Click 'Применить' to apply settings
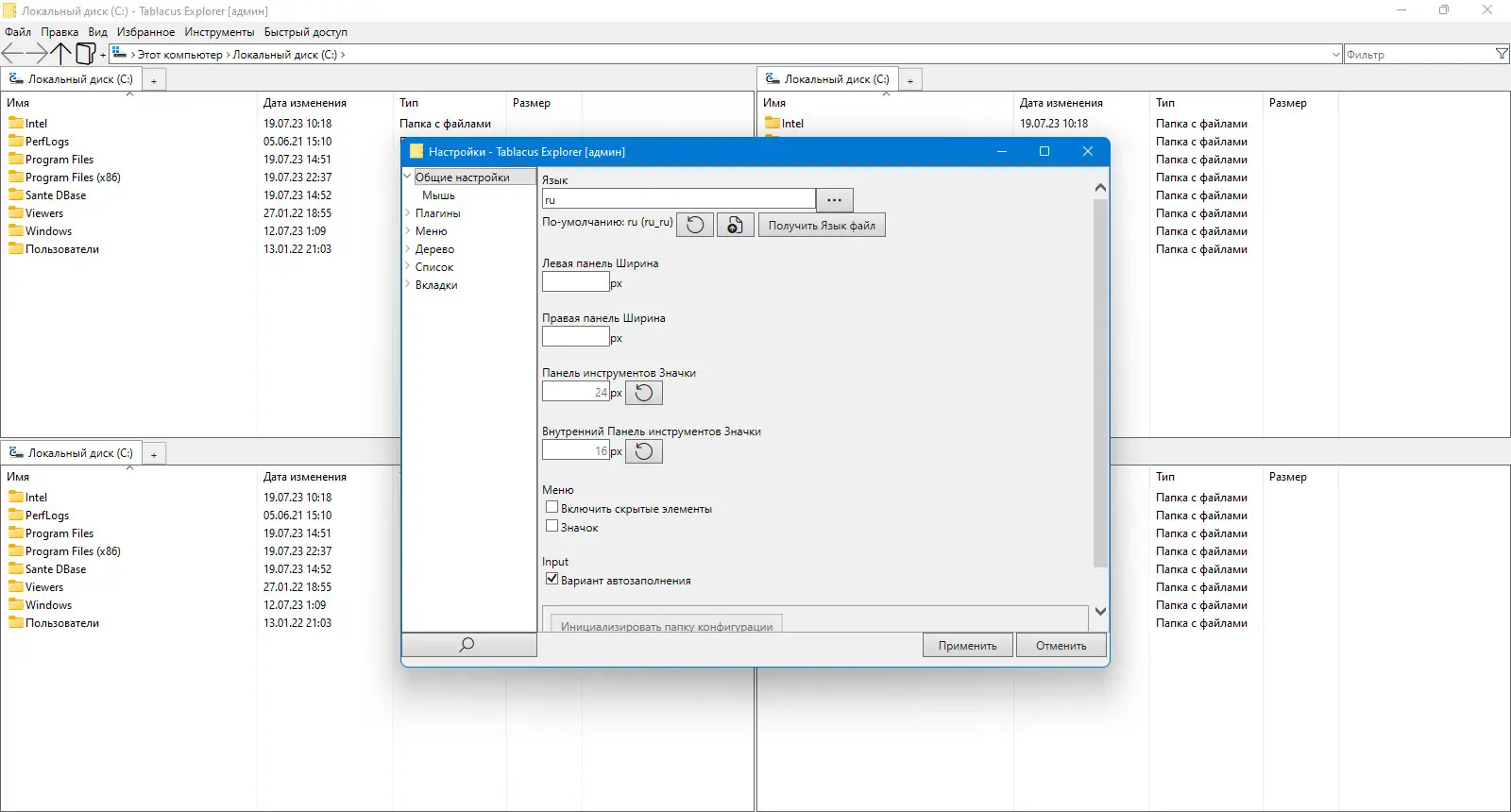 [x=968, y=645]
